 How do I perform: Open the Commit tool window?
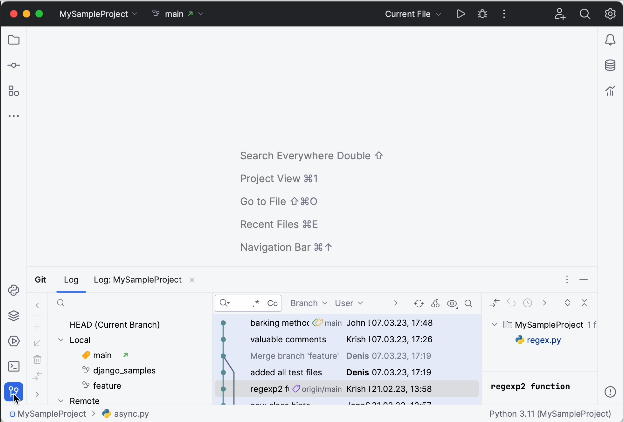[x=14, y=65]
